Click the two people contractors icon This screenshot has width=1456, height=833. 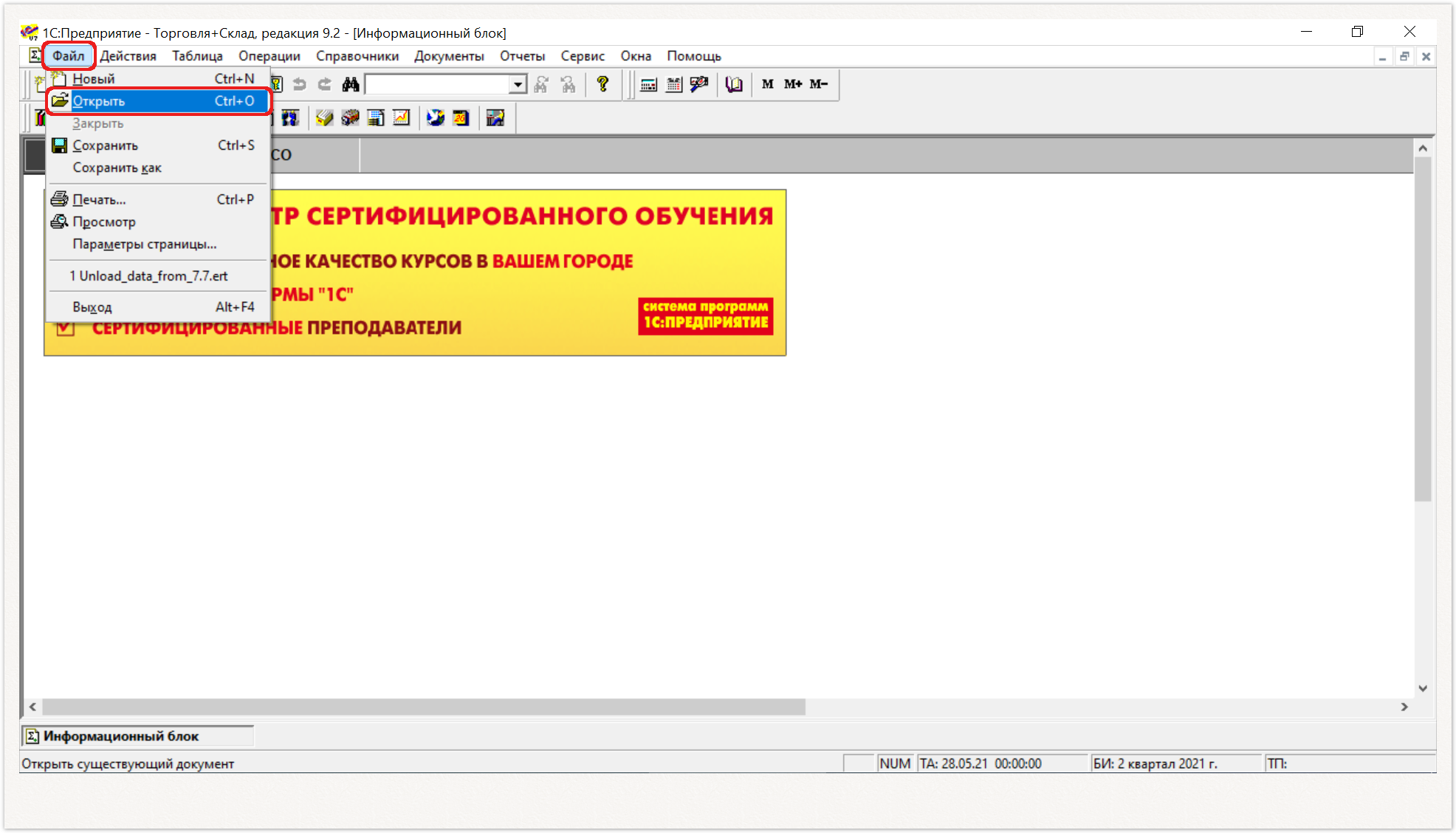pos(289,118)
